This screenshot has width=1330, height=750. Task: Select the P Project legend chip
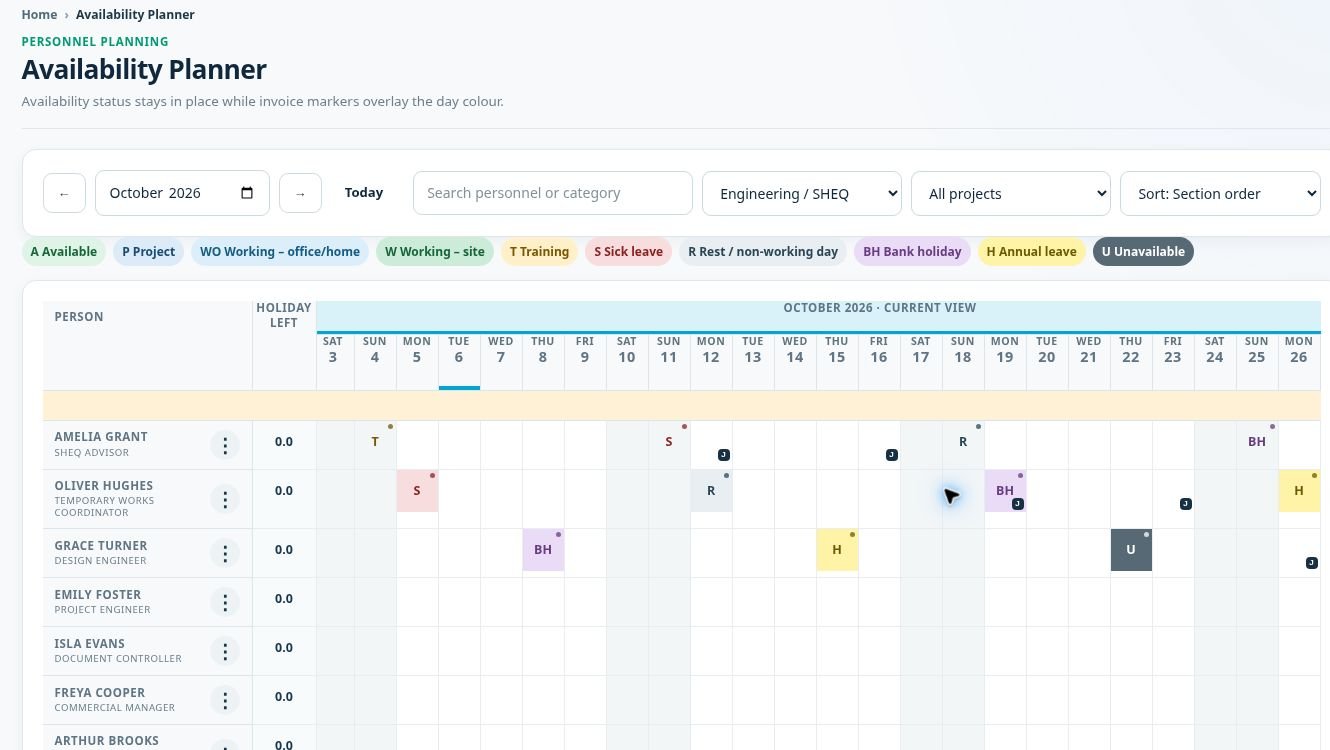(148, 252)
